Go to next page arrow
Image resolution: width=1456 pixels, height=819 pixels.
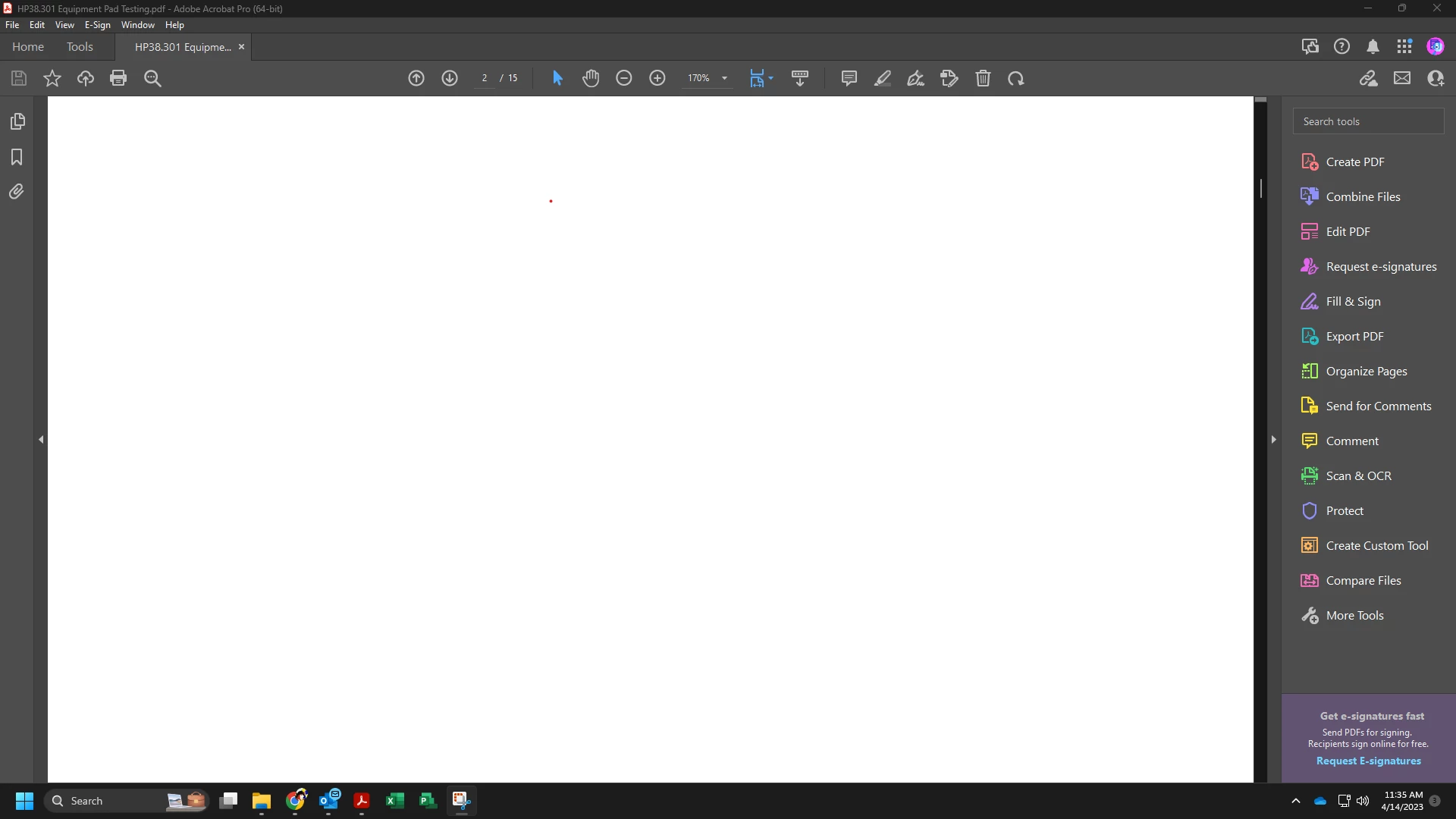[x=450, y=78]
